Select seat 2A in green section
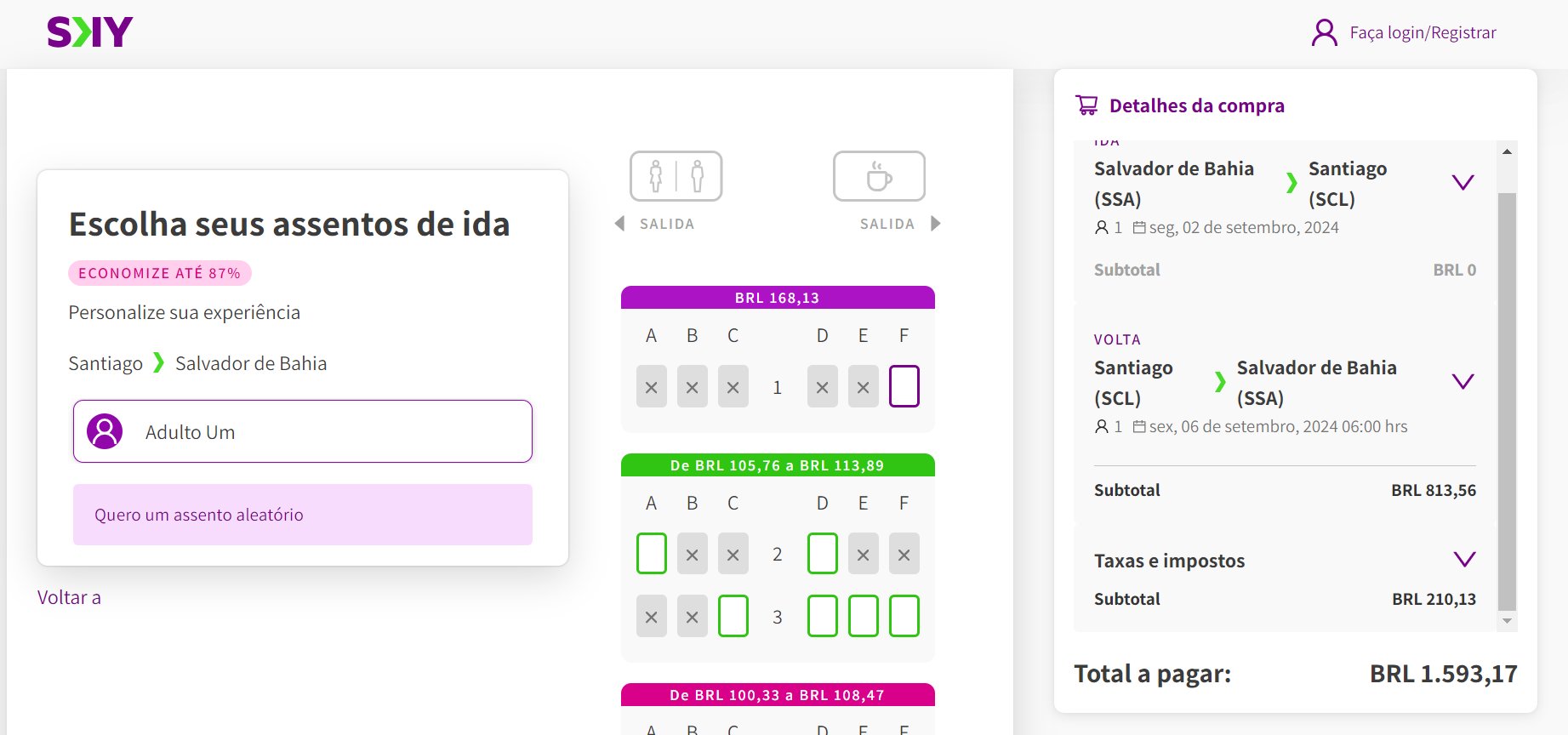This screenshot has height=735, width=1568. tap(651, 554)
